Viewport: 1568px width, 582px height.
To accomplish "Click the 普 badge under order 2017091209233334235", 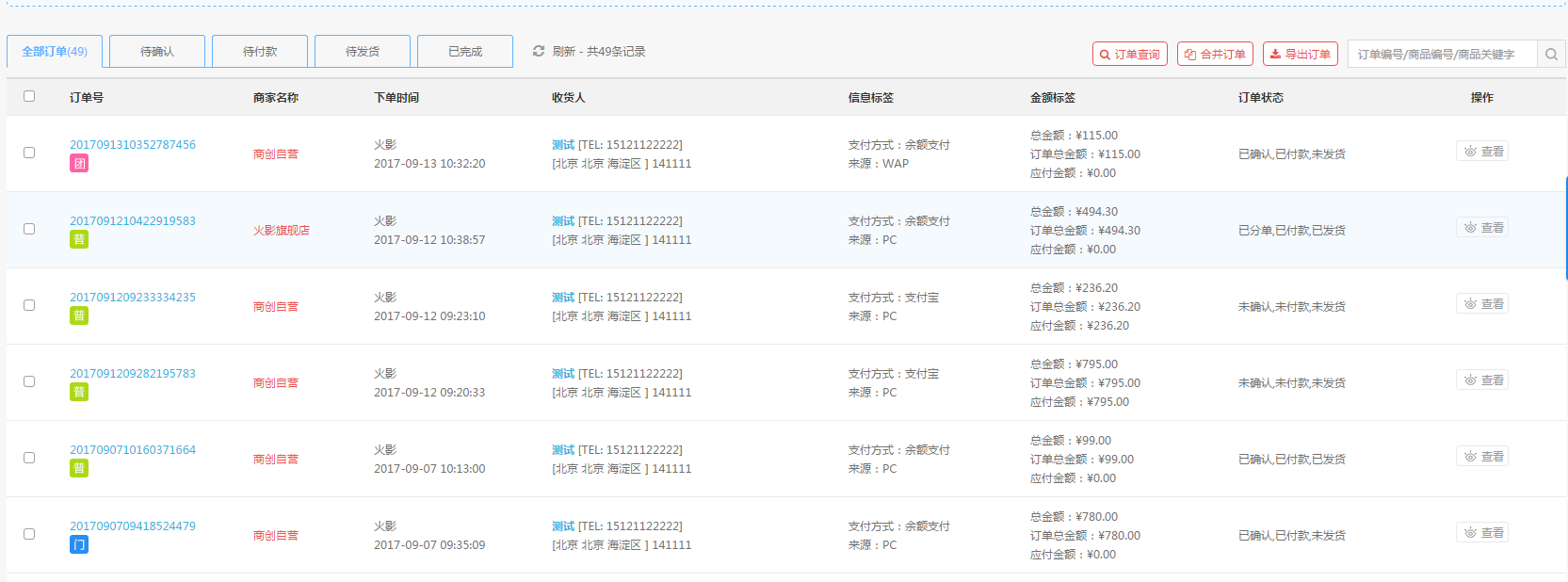I will tap(79, 316).
